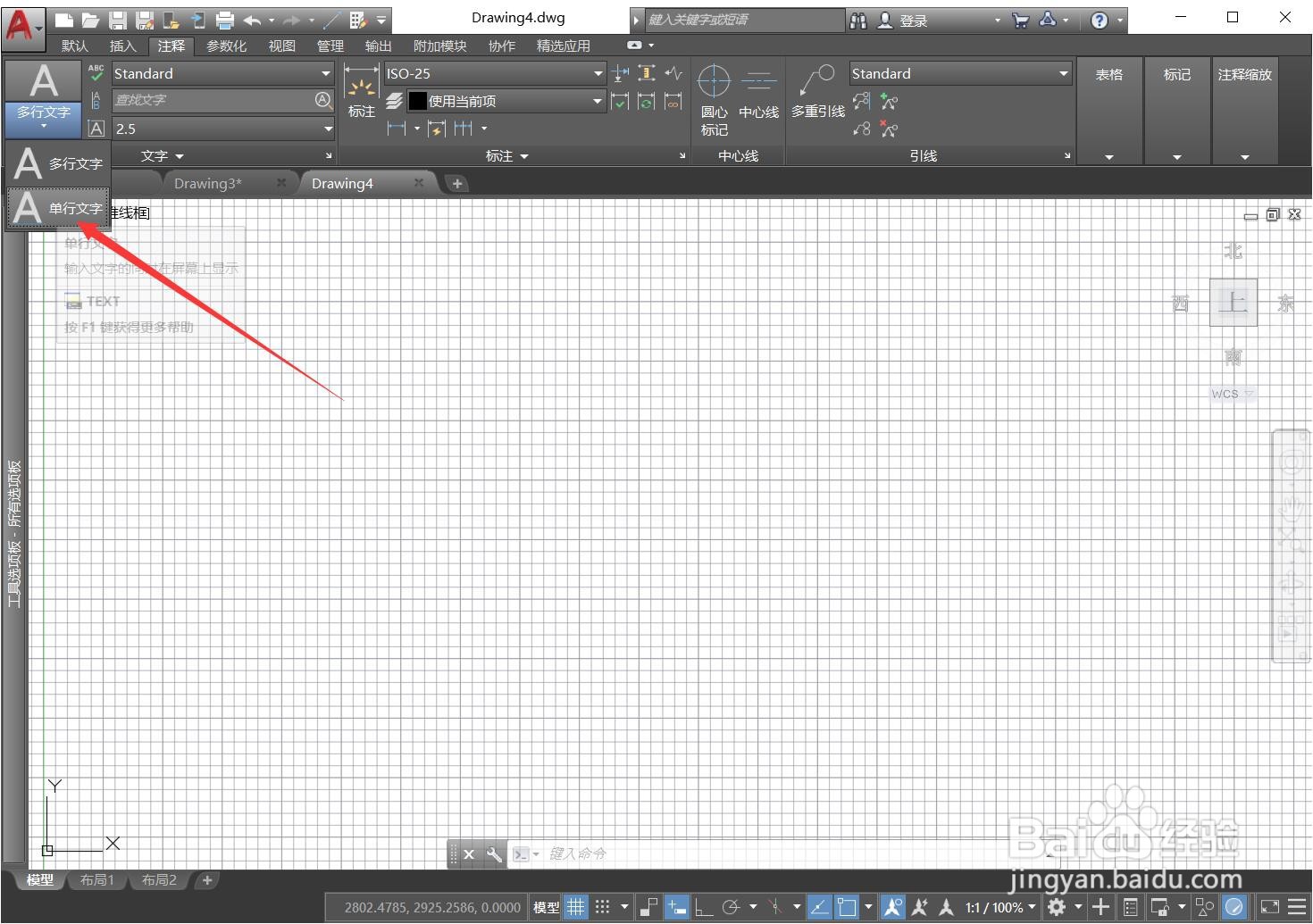
Task: Click the collect leaders icon
Action: tap(861, 129)
